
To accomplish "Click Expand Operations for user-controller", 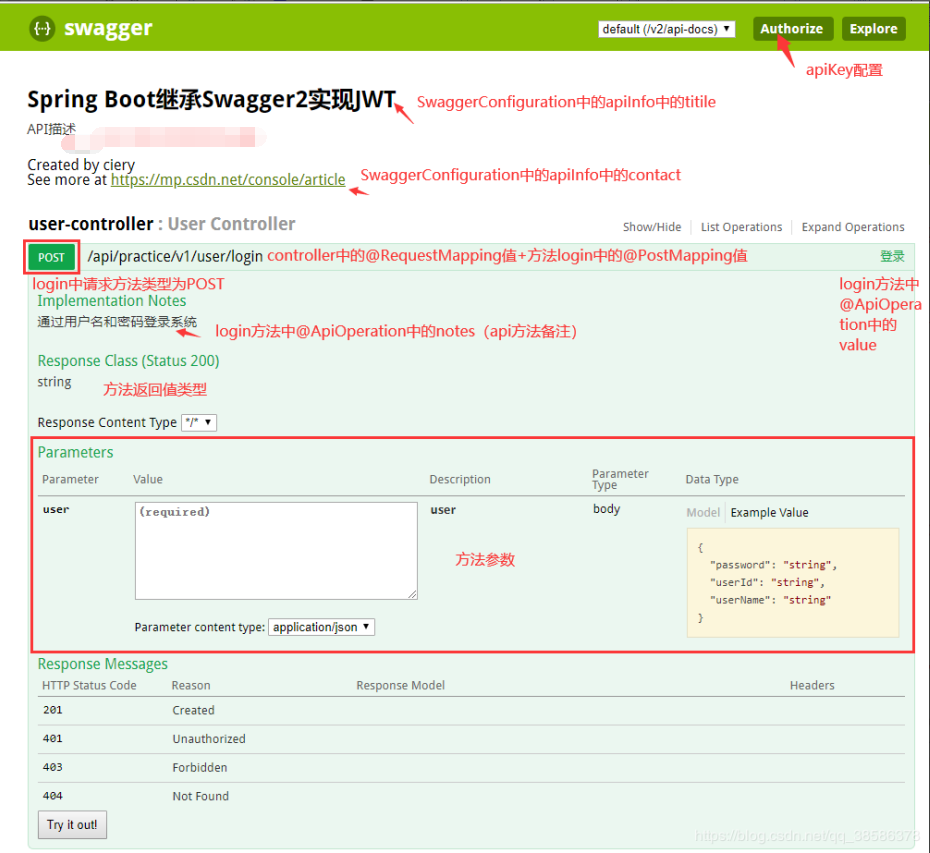I will 852,227.
